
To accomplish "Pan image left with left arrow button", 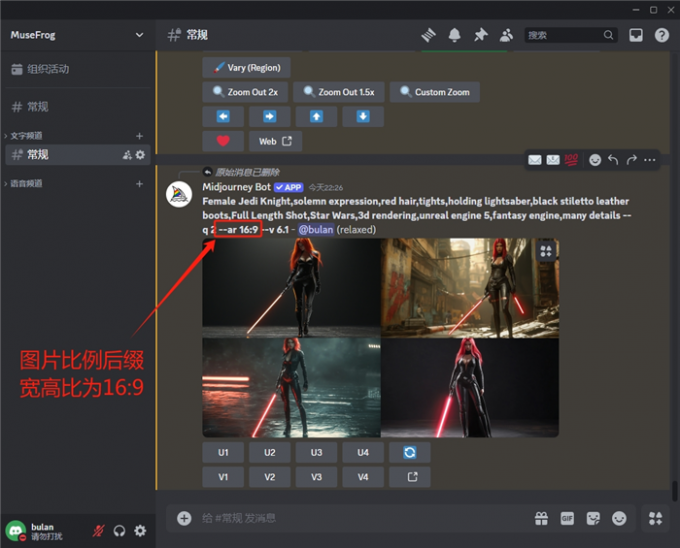I will [223, 117].
